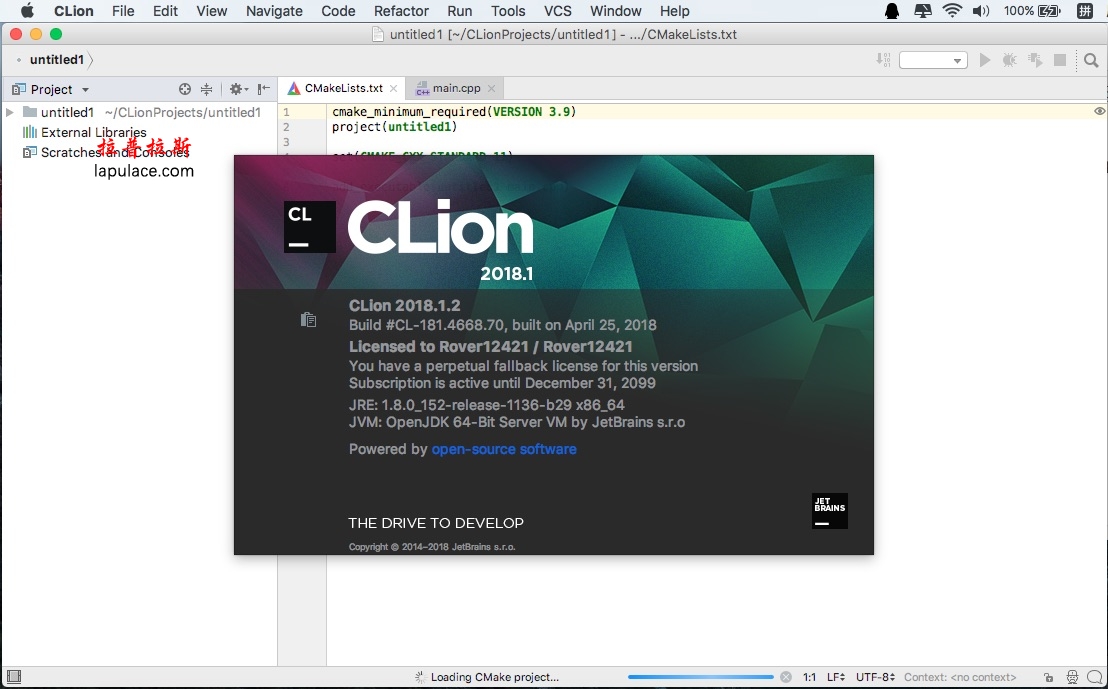This screenshot has height=689, width=1108.
Task: Click line 2 project(untitled1) code
Action: [394, 127]
